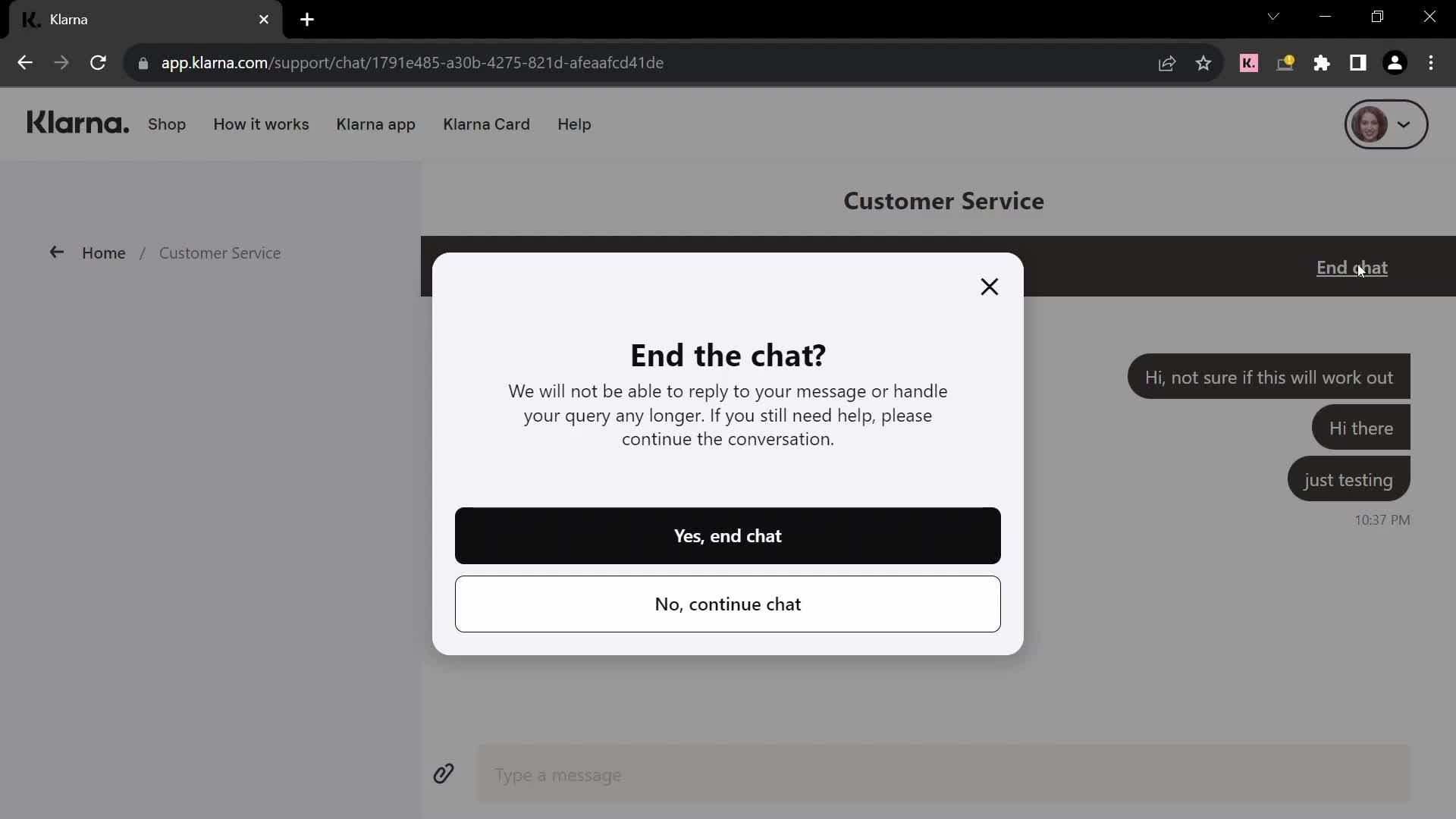Click Yes, end chat button
Screen dimensions: 1456x819
click(728, 535)
